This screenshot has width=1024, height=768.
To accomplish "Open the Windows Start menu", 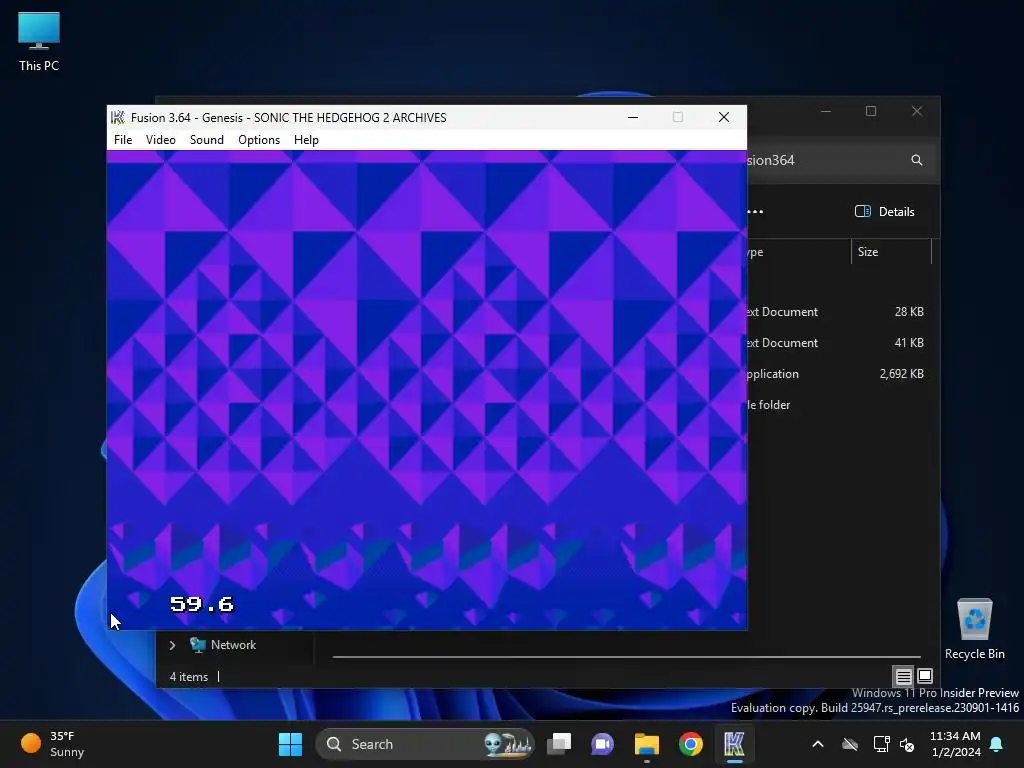I will click(291, 744).
